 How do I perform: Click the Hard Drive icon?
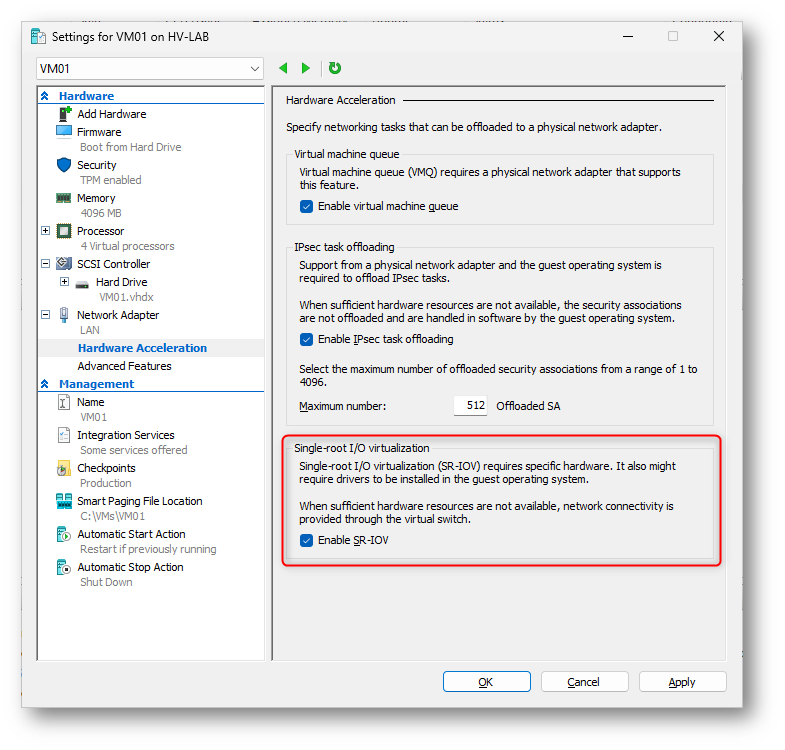click(82, 284)
